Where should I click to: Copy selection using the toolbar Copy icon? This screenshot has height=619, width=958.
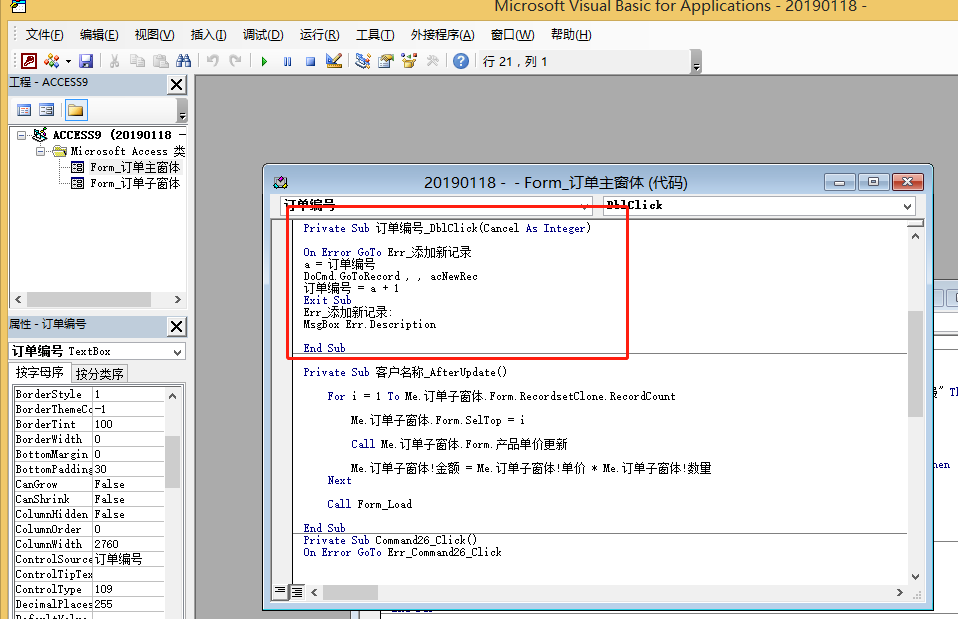(137, 61)
